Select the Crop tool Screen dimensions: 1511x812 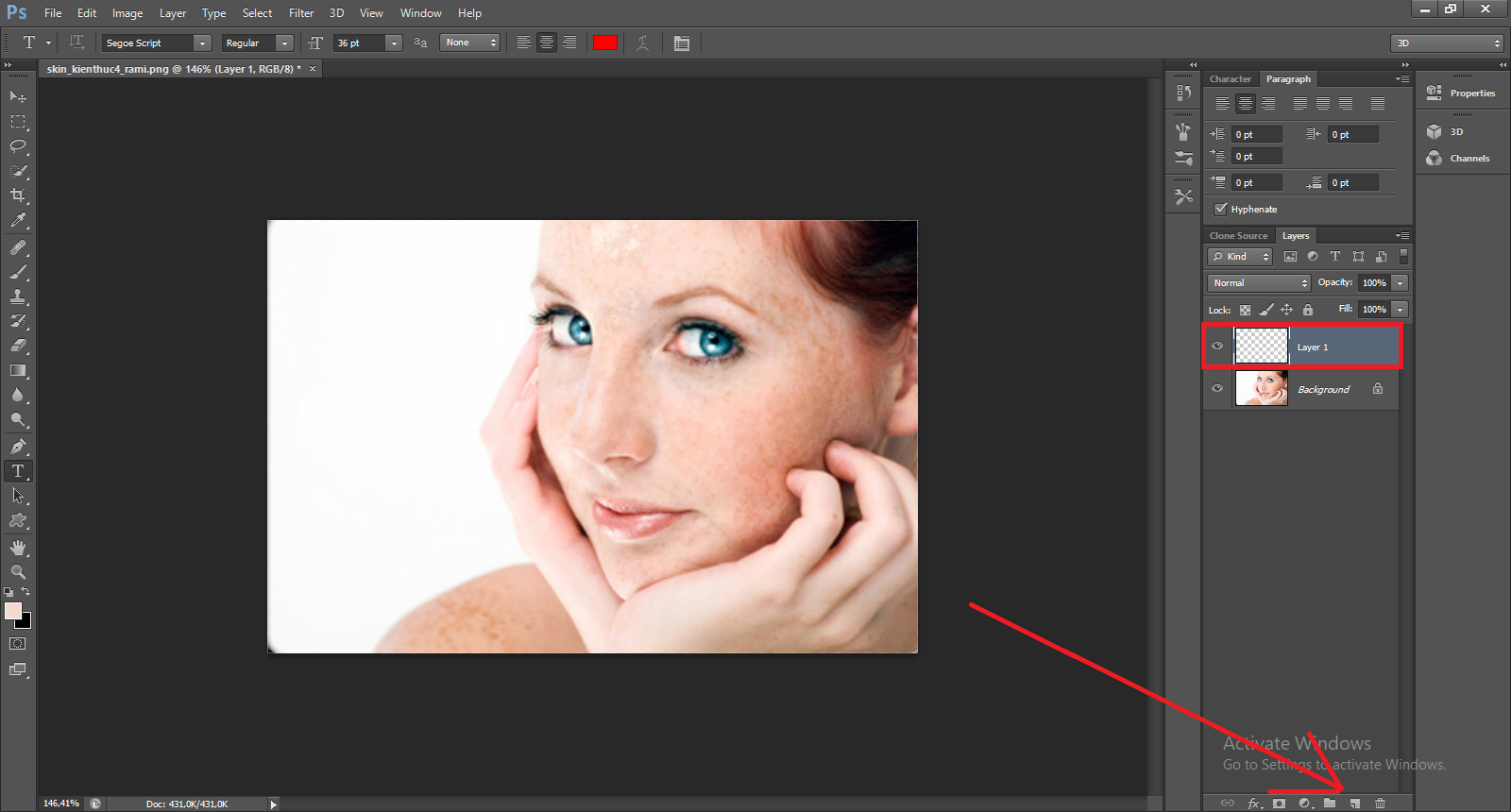click(x=18, y=195)
